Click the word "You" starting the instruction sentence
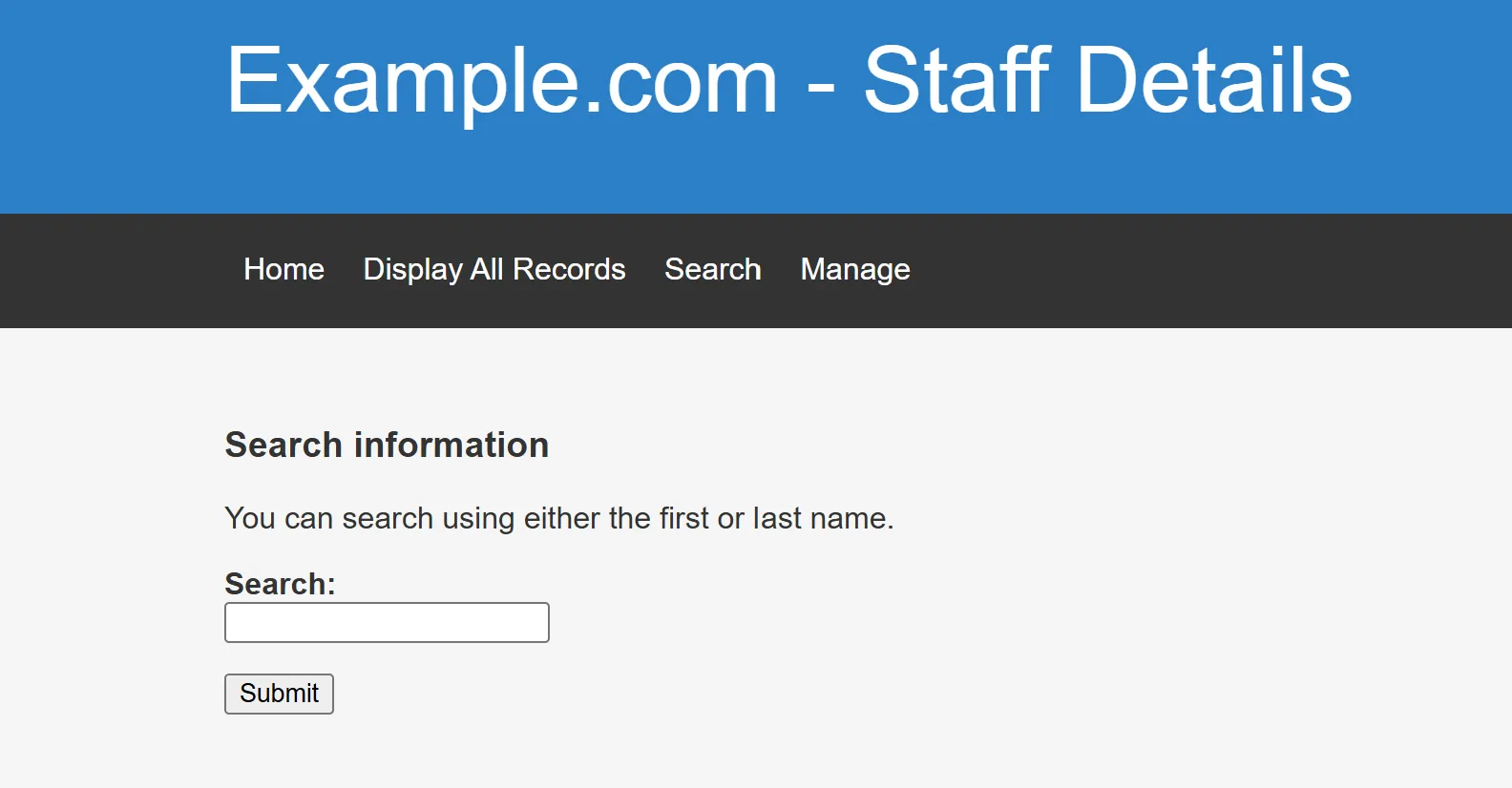This screenshot has height=788, width=1512. click(x=250, y=518)
